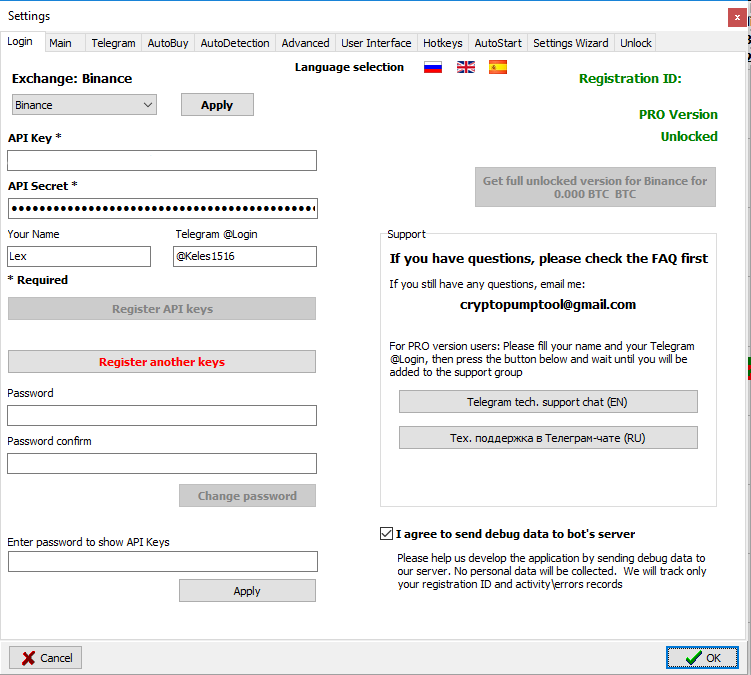Click the Telegram @Login field

[245, 256]
